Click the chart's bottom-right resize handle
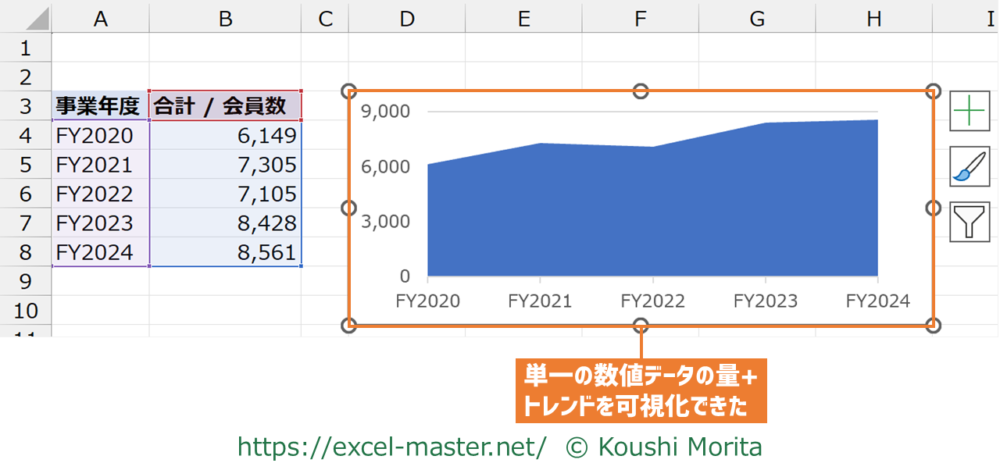 [933, 325]
